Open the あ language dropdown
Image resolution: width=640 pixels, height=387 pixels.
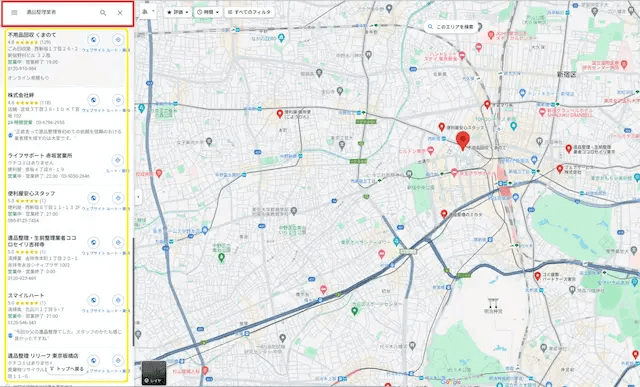pos(148,12)
